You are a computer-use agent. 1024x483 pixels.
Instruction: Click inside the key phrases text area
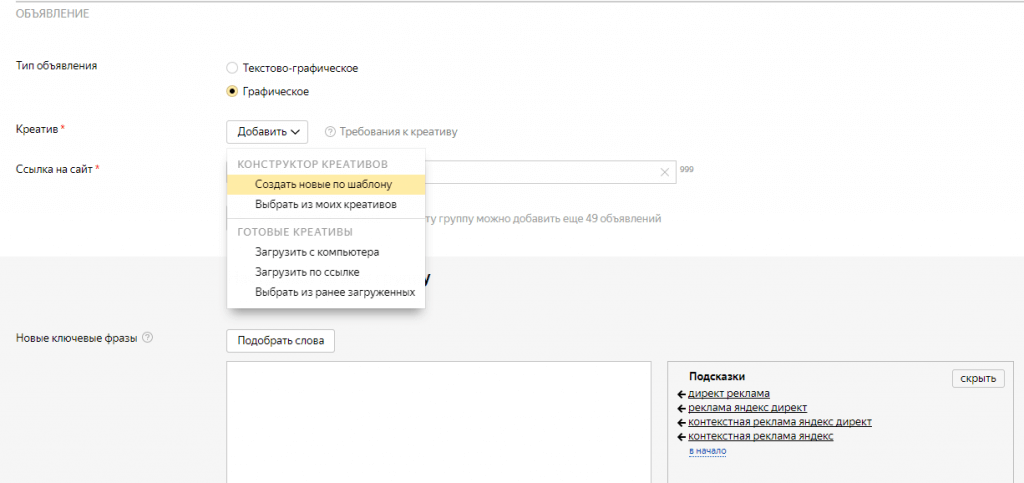[x=440, y=420]
